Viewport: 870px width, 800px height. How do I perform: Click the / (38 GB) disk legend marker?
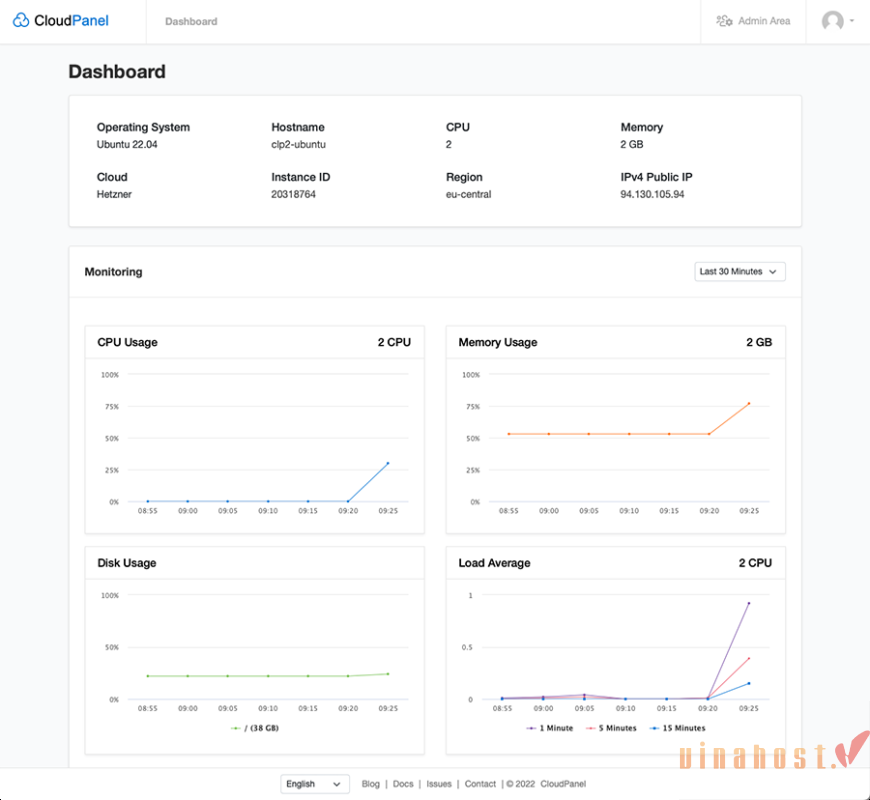(234, 728)
